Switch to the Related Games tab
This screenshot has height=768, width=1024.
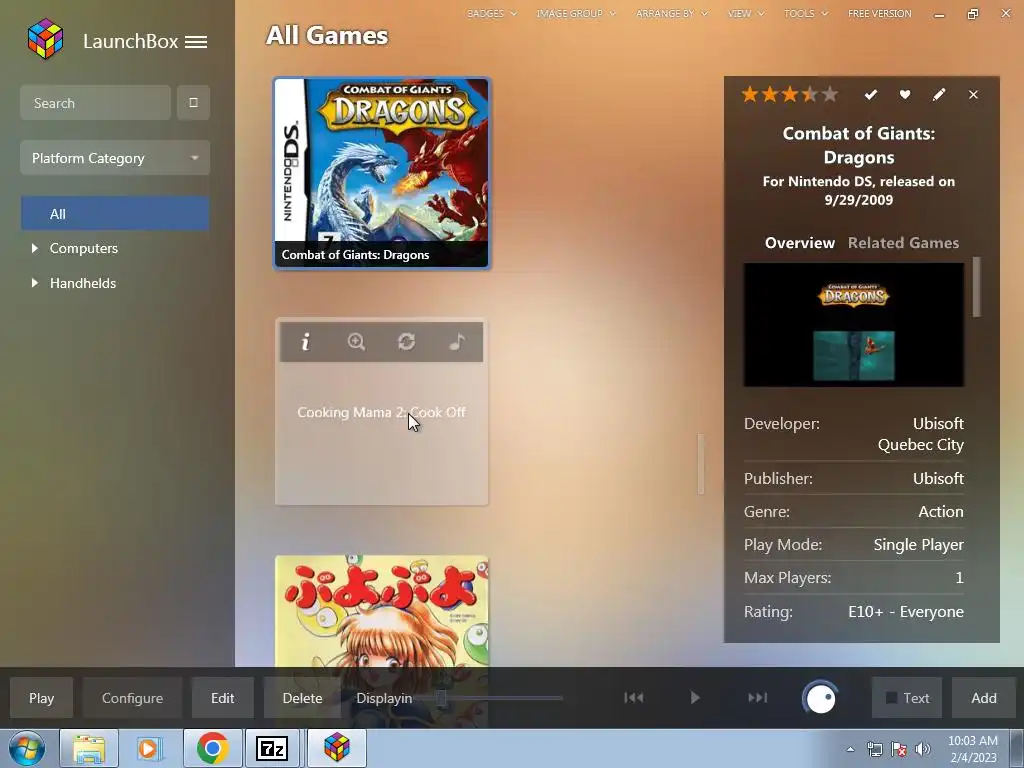pyautogui.click(x=903, y=243)
